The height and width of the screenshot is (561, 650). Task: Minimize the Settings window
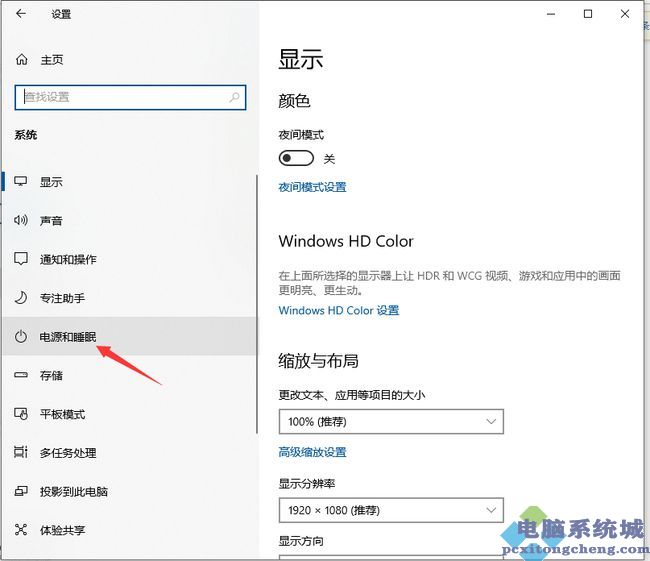click(551, 14)
